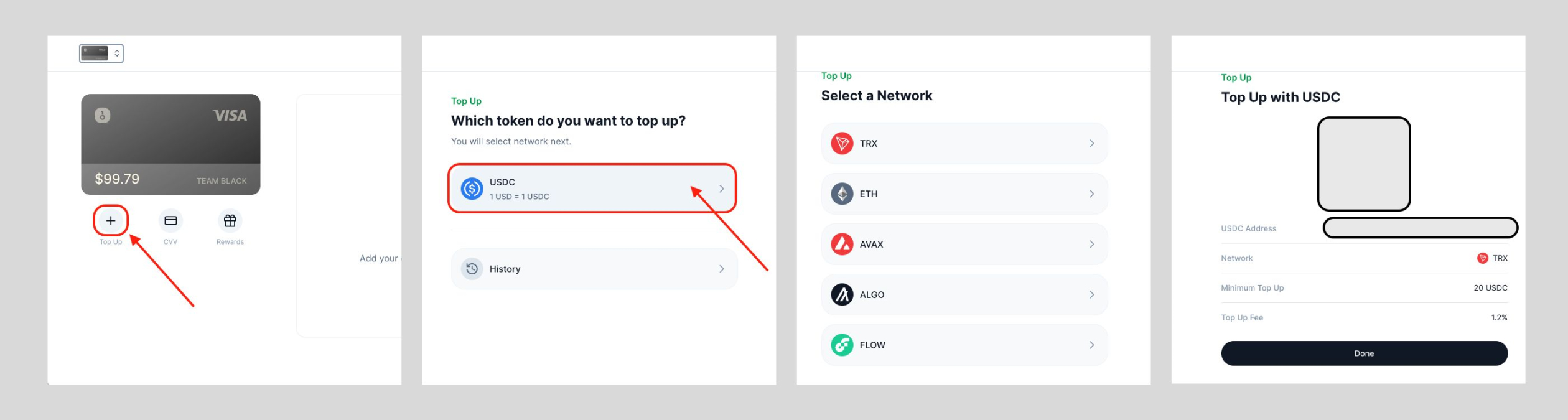The width and height of the screenshot is (1568, 420).
Task: Open the card selector dropdown
Action: click(x=101, y=54)
